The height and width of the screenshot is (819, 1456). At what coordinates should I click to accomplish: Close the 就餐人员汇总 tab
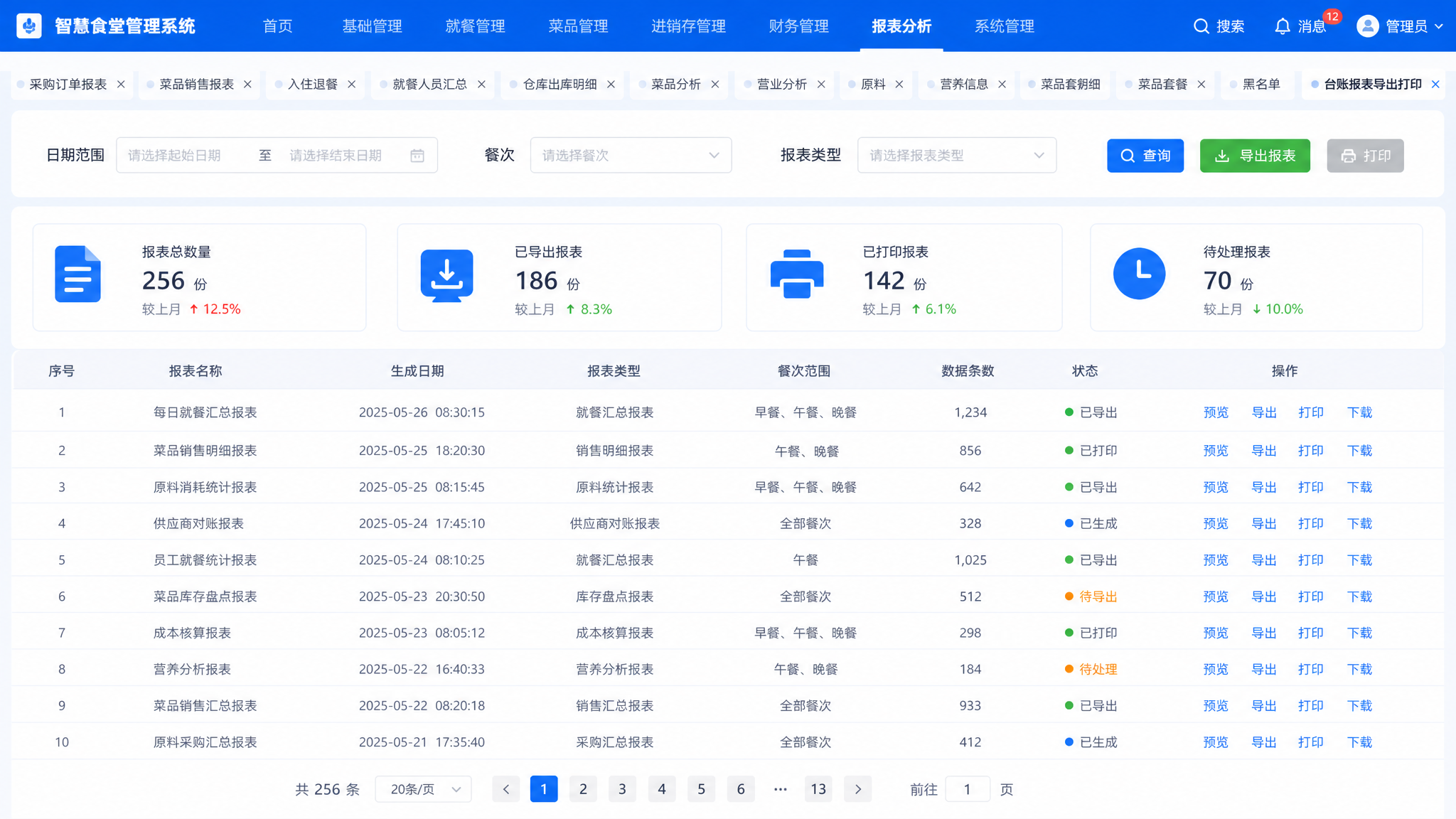click(481, 84)
